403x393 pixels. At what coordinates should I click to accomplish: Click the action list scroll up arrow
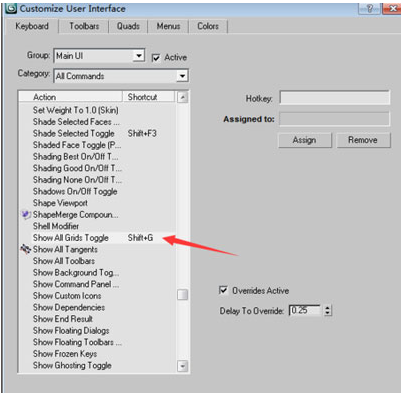pos(182,97)
